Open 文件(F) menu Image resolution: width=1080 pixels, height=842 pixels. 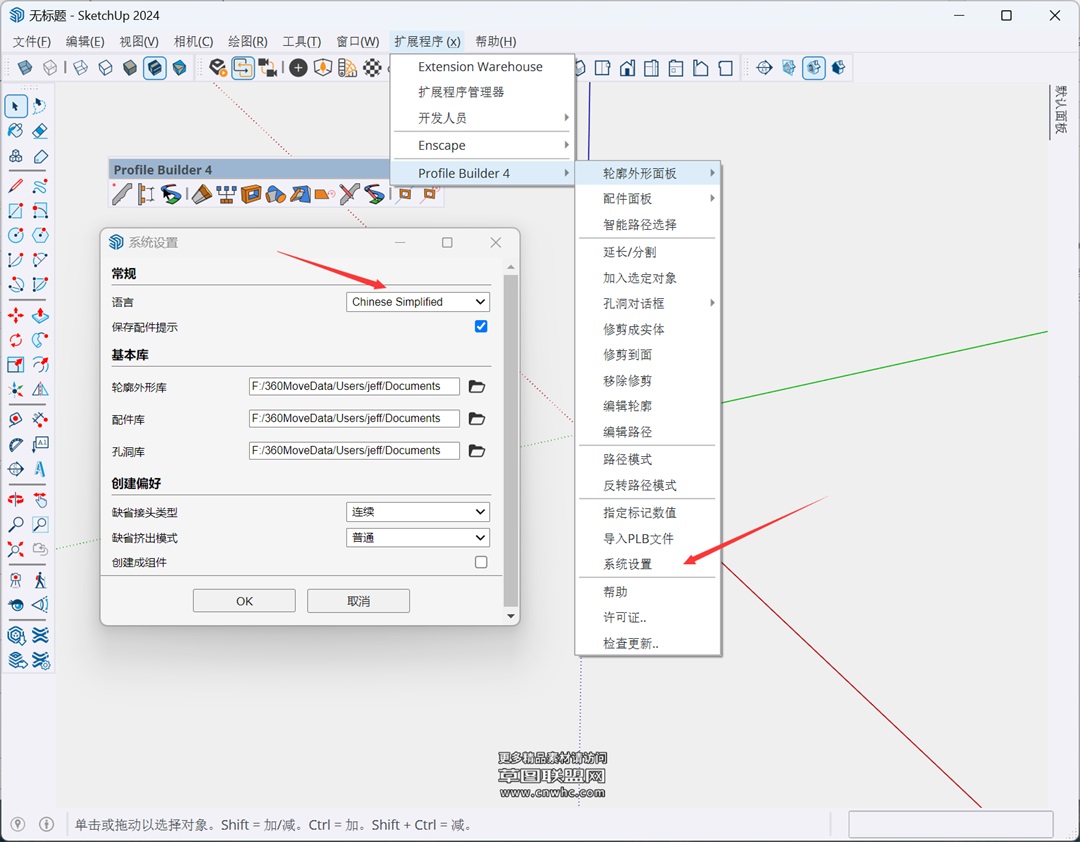point(32,41)
